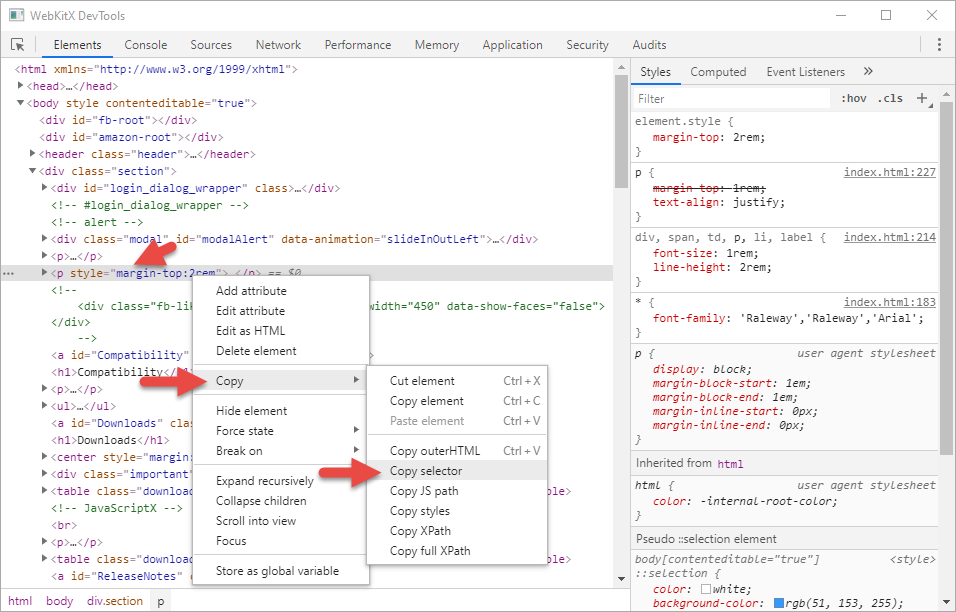The height and width of the screenshot is (612, 956).
Task: Expand the div class="important" node
Action: click(x=45, y=473)
